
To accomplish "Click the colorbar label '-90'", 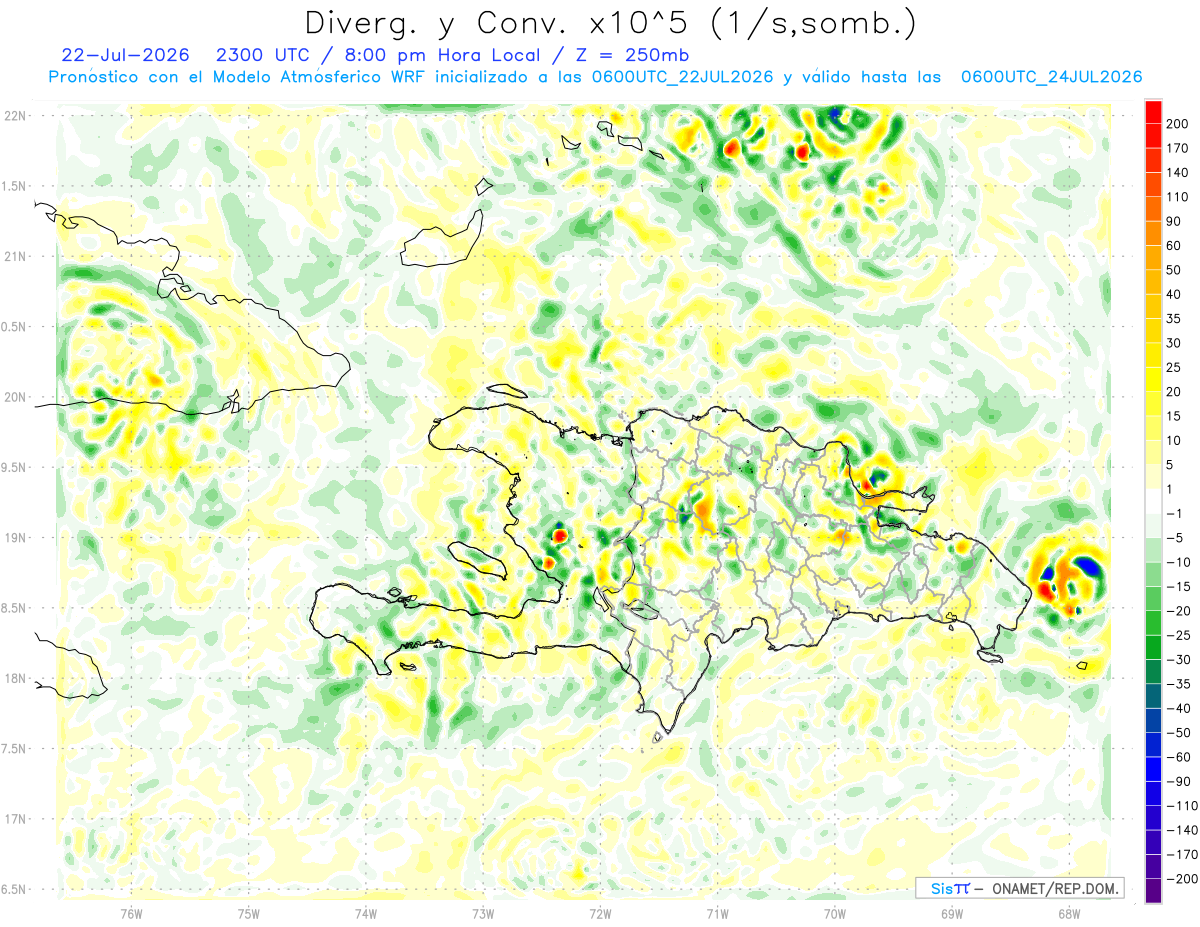I will click(x=1181, y=781).
